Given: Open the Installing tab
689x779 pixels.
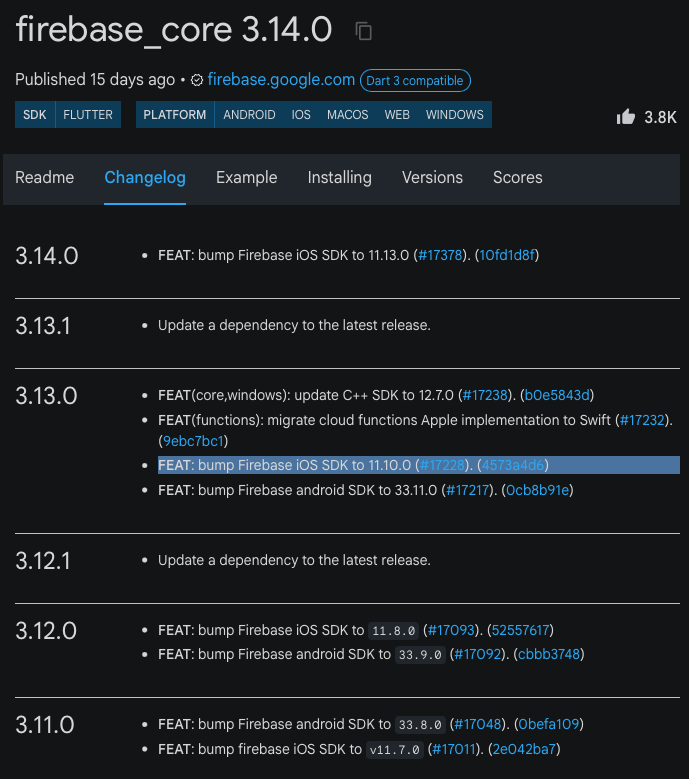Looking at the screenshot, I should click(x=339, y=177).
